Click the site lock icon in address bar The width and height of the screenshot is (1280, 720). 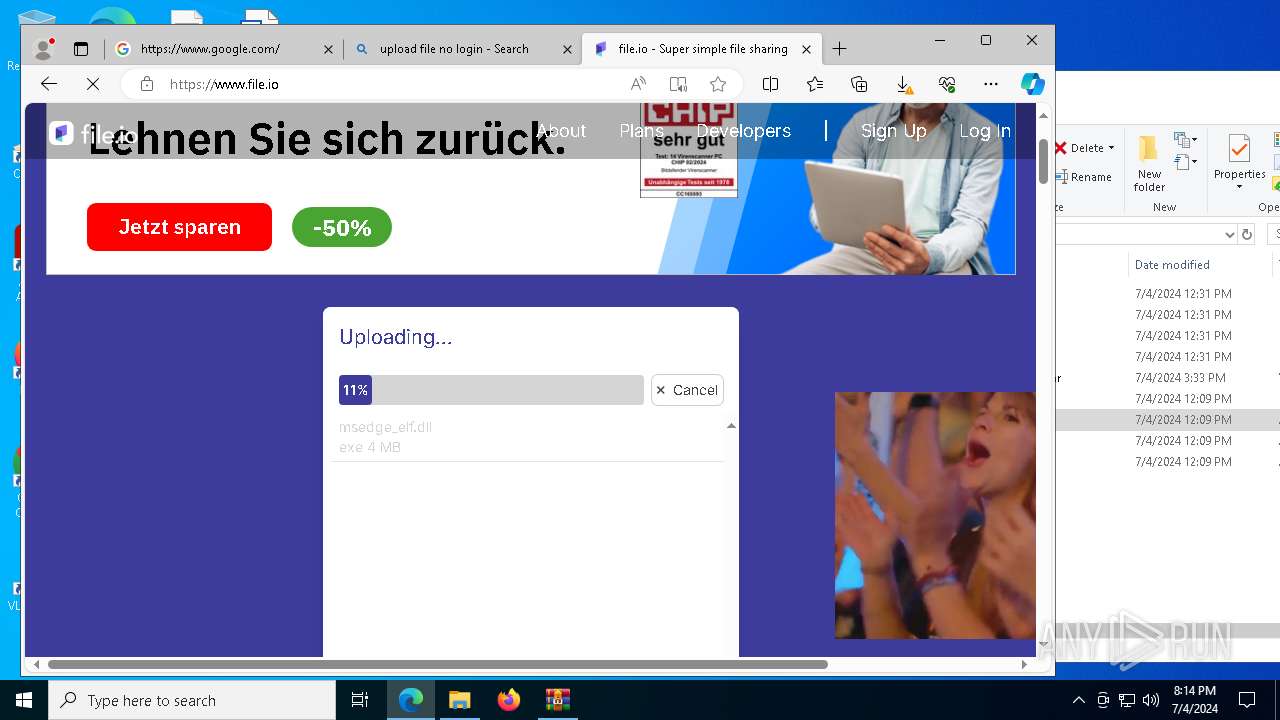(147, 84)
